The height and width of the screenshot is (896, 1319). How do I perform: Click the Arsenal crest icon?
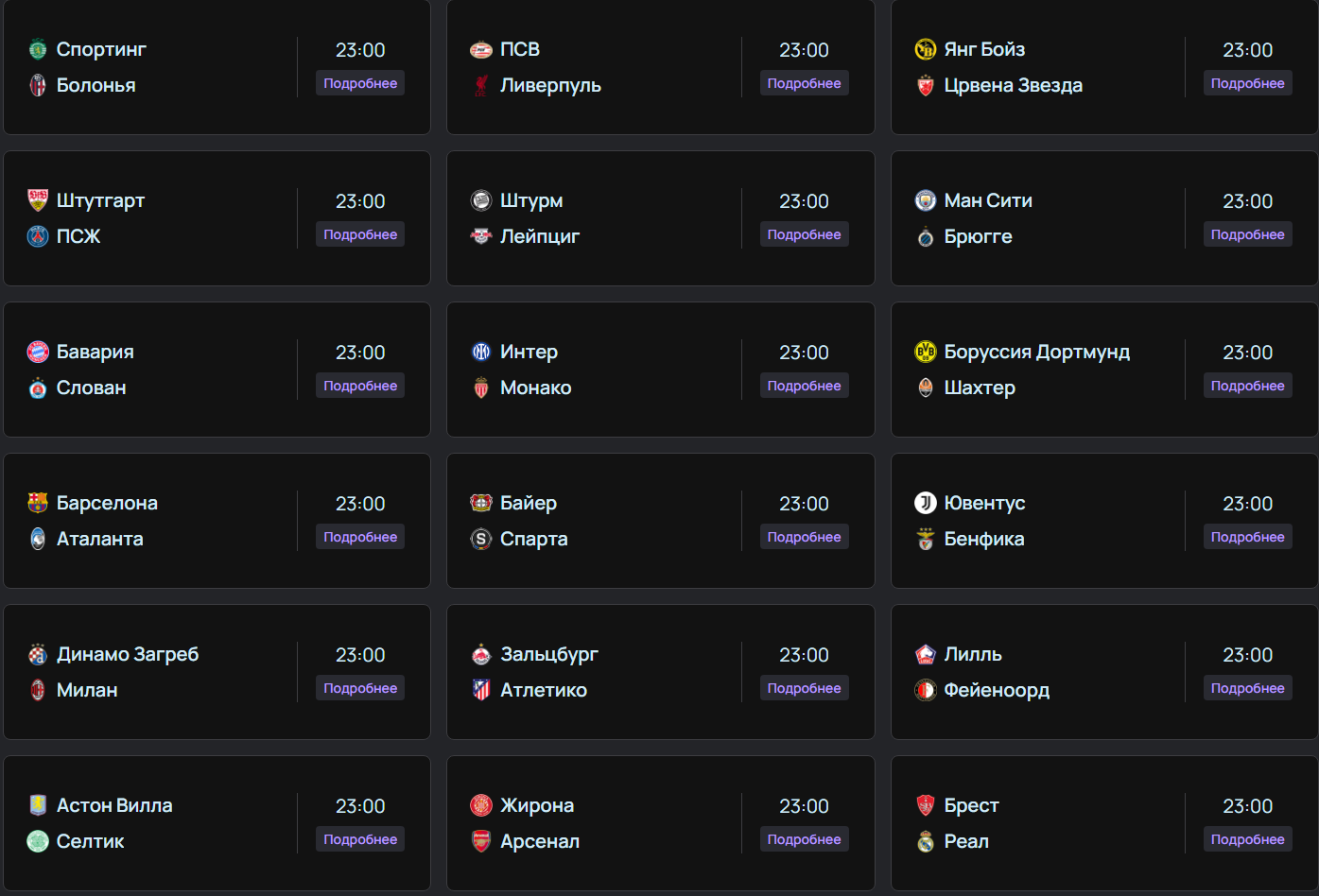pyautogui.click(x=481, y=841)
